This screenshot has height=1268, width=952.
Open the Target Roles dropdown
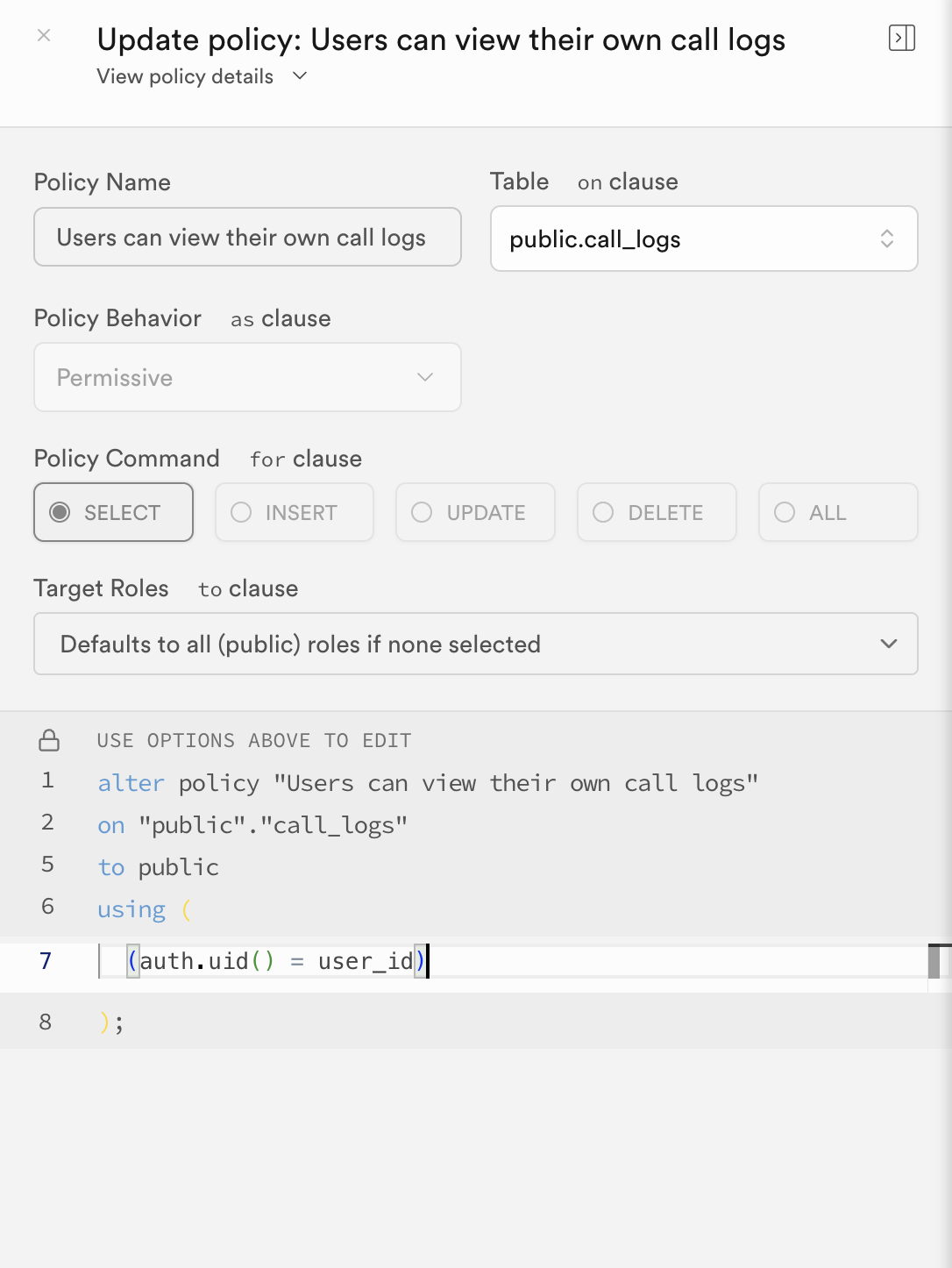[x=476, y=644]
